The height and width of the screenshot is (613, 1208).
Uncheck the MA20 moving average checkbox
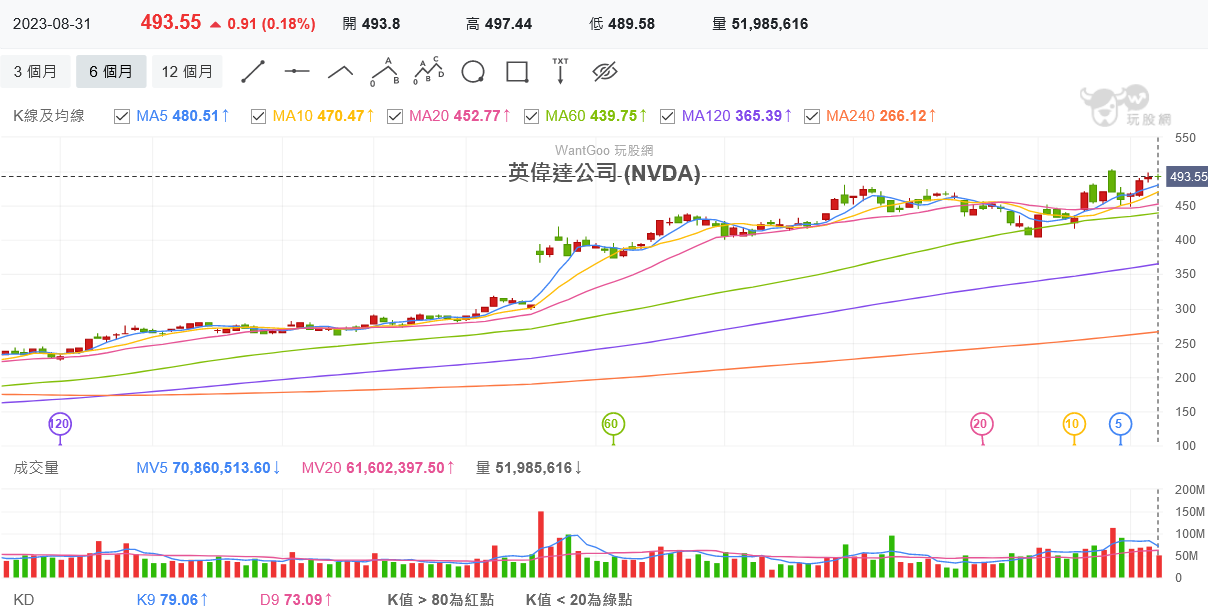(x=395, y=116)
